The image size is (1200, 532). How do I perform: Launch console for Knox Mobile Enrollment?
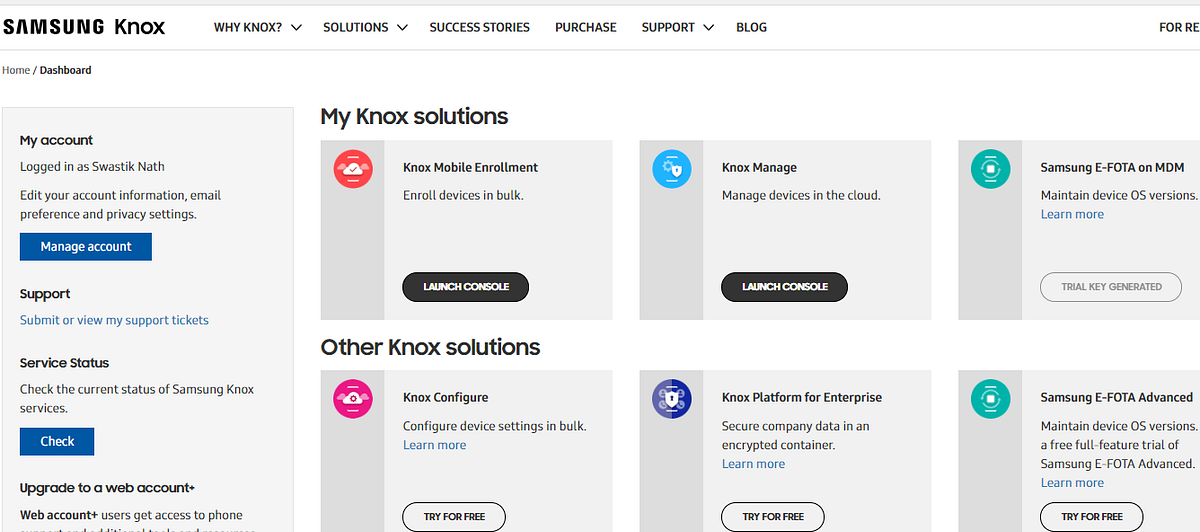pos(466,287)
